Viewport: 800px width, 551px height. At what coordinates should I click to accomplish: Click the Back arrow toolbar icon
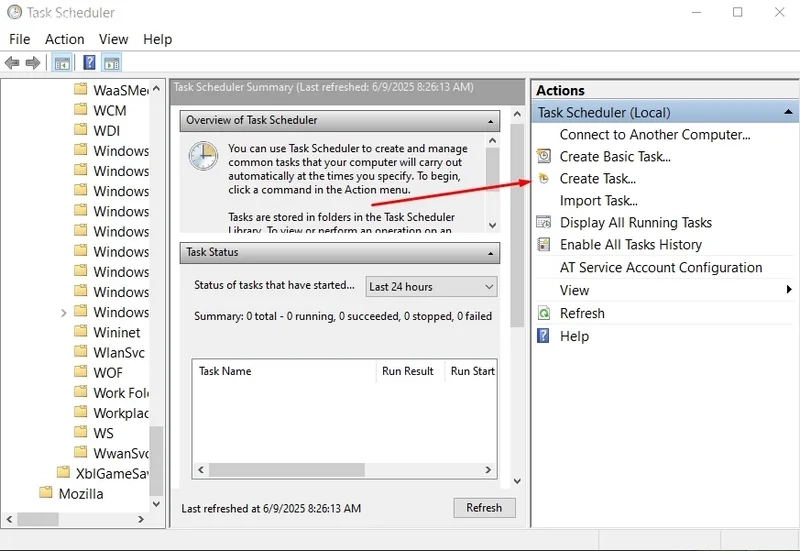(x=12, y=63)
